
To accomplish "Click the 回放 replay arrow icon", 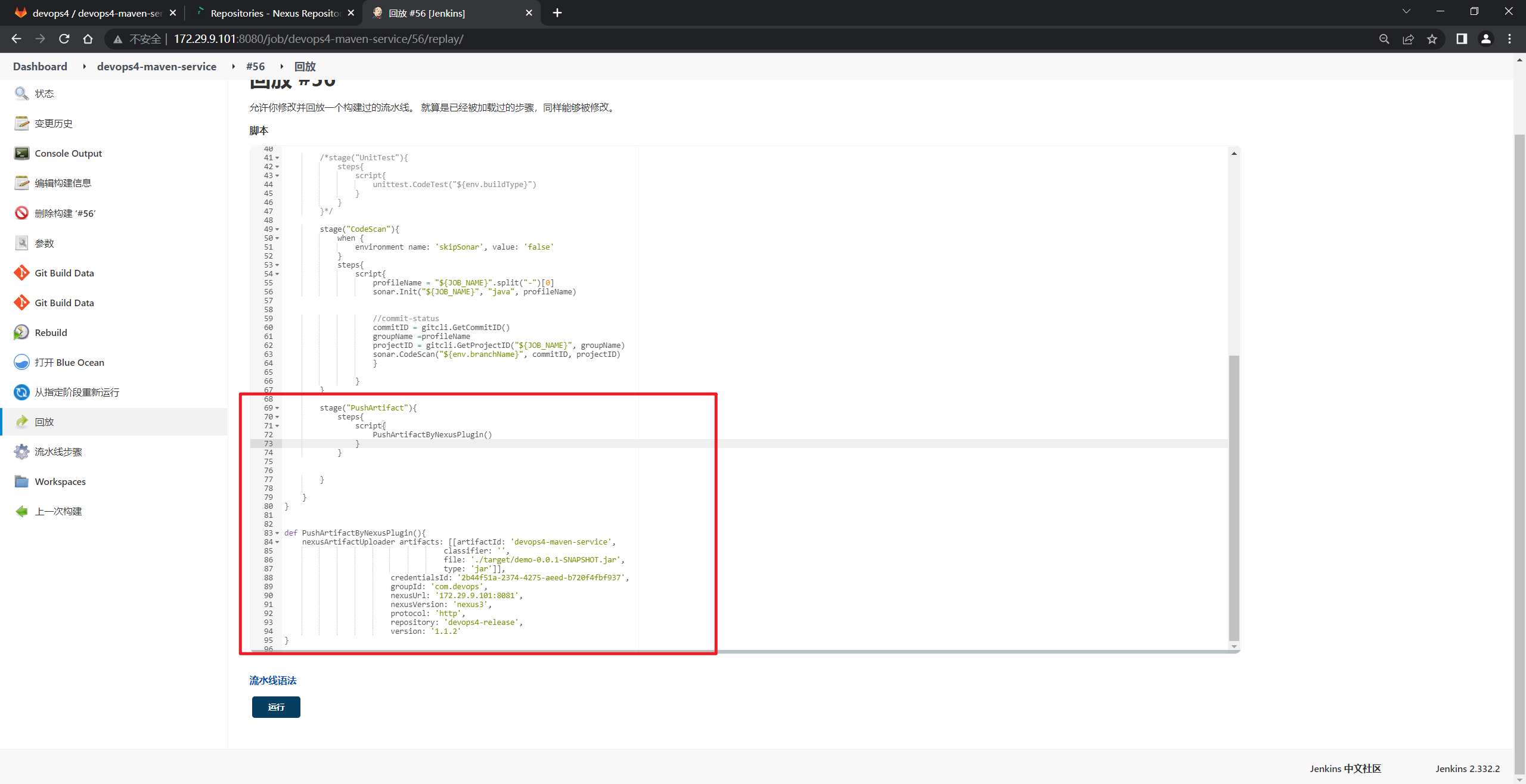I will point(21,421).
